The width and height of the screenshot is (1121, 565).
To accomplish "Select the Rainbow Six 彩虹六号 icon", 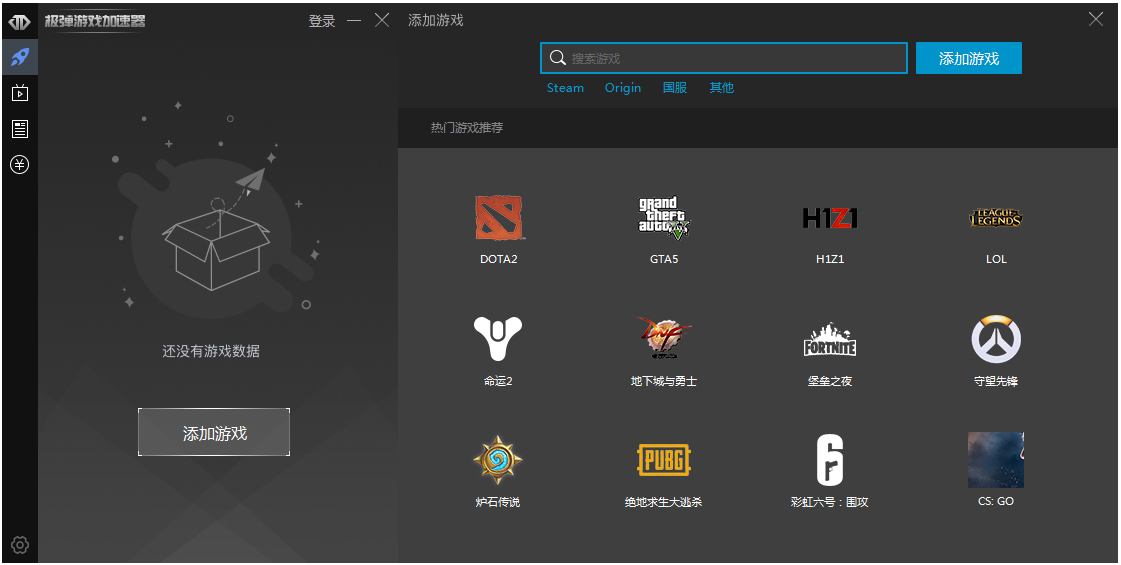I will click(x=830, y=460).
